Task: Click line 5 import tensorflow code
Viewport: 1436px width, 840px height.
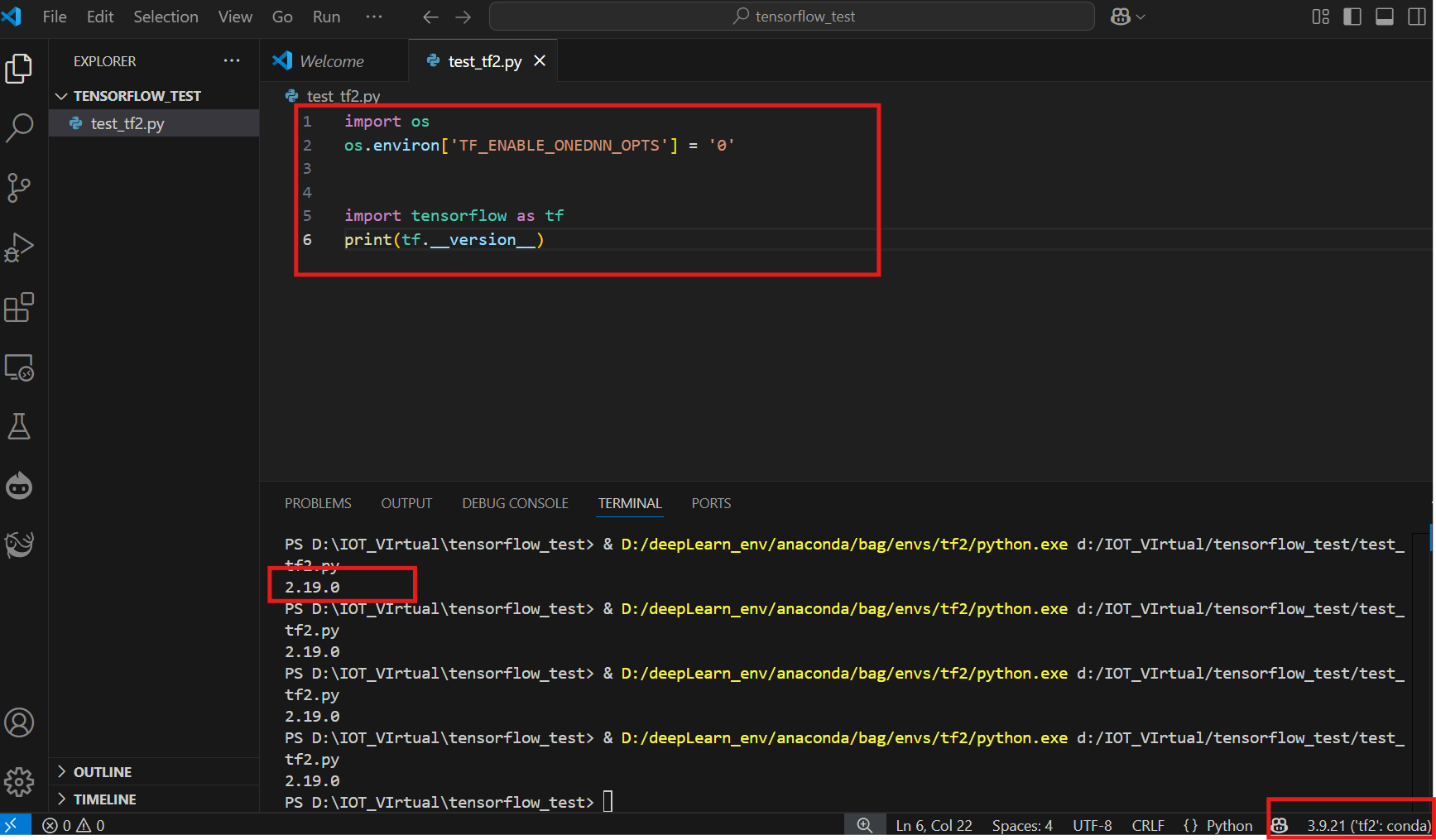Action: (454, 215)
